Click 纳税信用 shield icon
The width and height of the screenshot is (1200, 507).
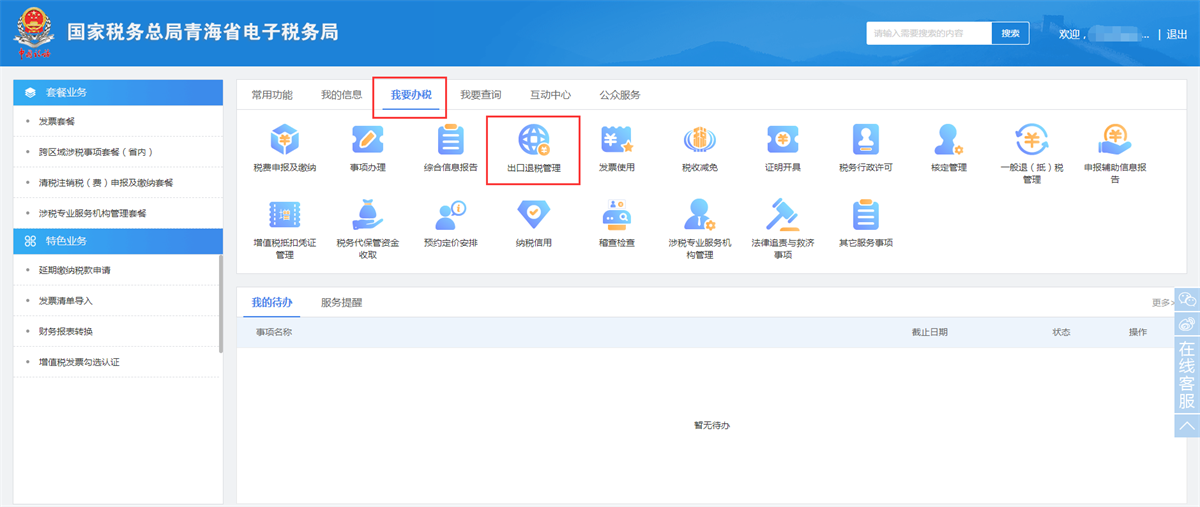click(533, 216)
